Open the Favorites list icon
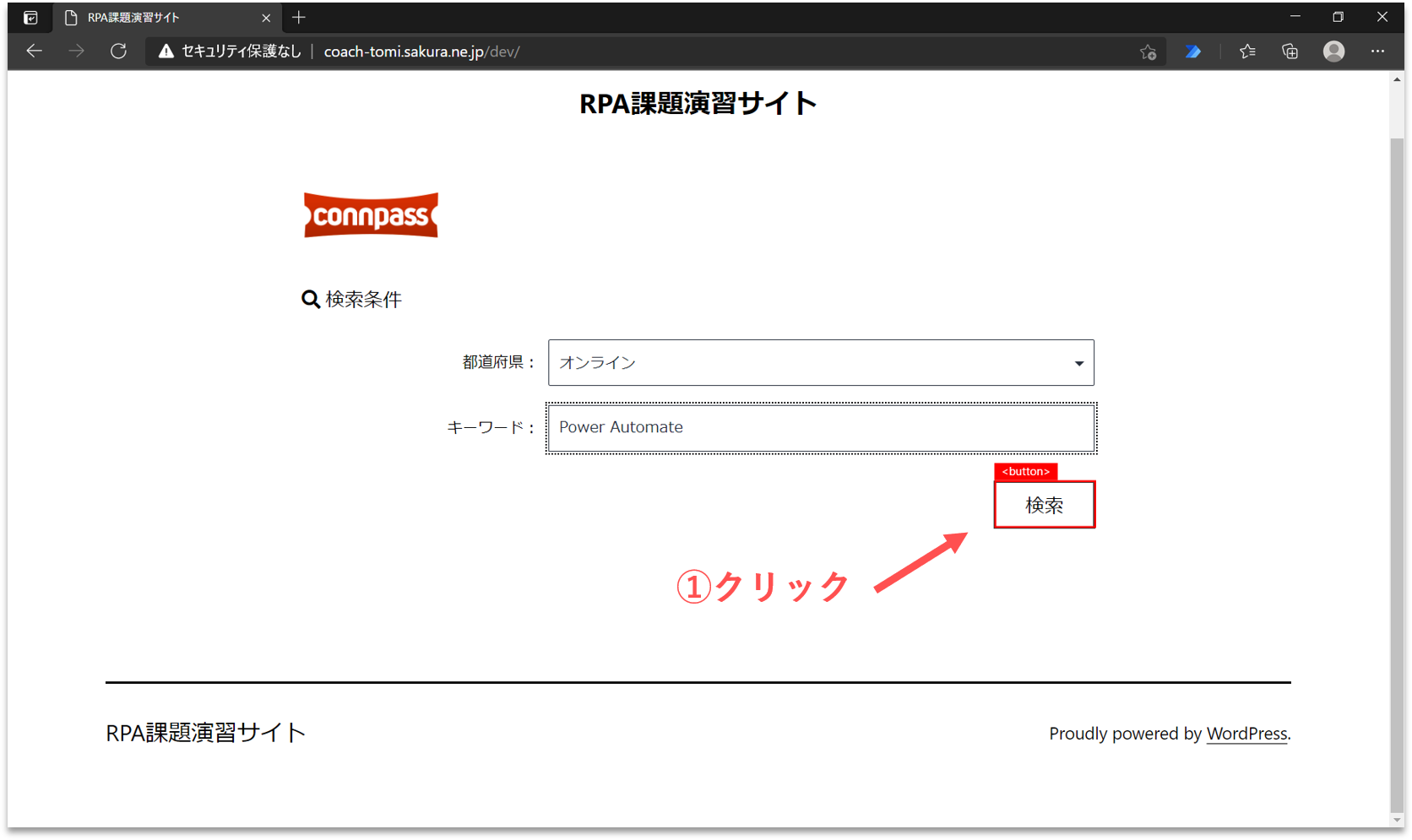1412x840 pixels. click(x=1247, y=52)
